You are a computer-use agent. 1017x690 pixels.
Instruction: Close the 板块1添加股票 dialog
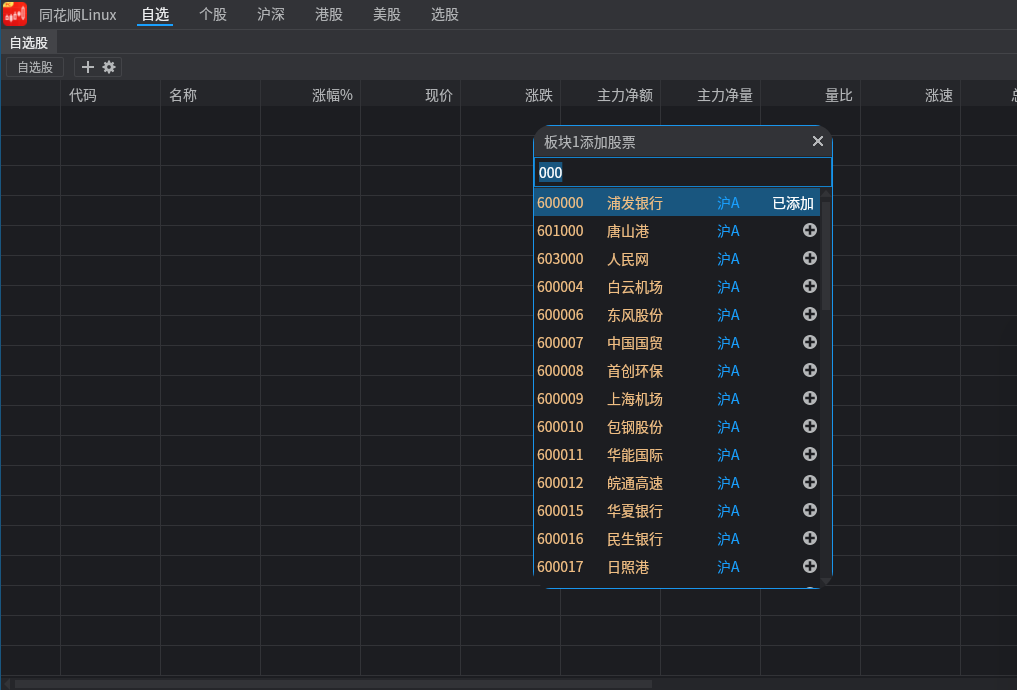pos(818,141)
